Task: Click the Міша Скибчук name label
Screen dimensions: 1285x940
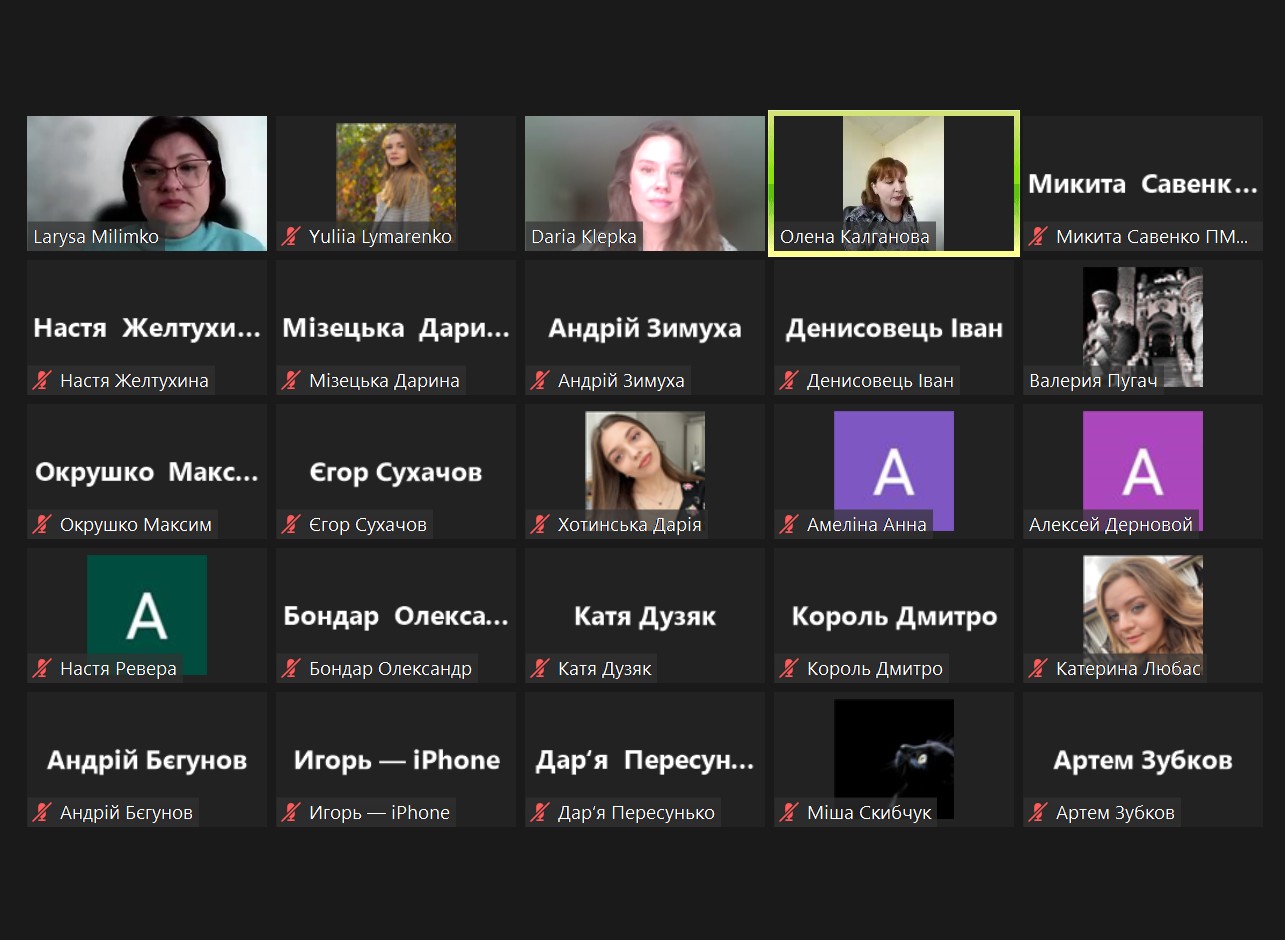Action: (869, 812)
